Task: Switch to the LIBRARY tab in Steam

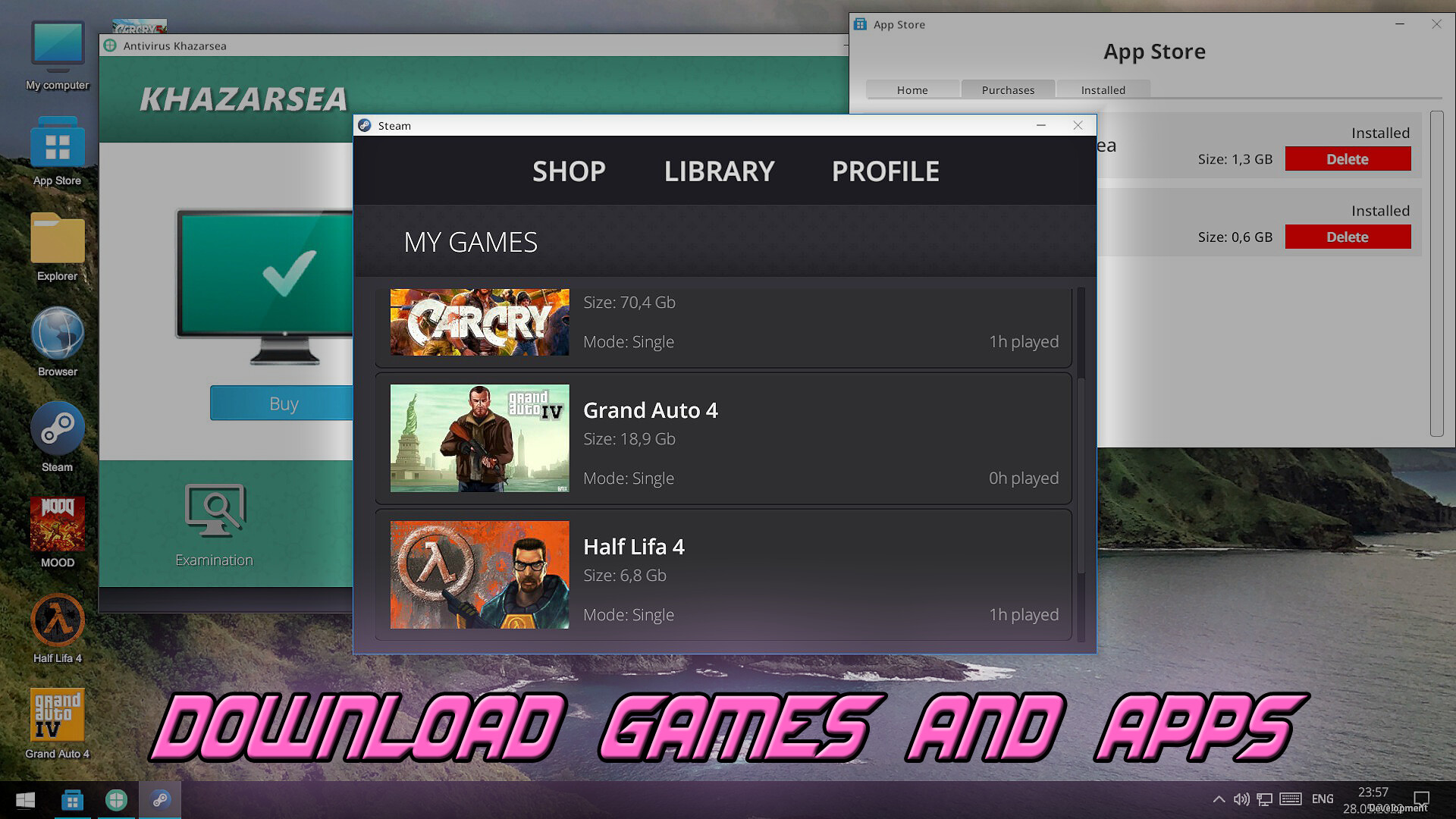Action: click(x=719, y=171)
